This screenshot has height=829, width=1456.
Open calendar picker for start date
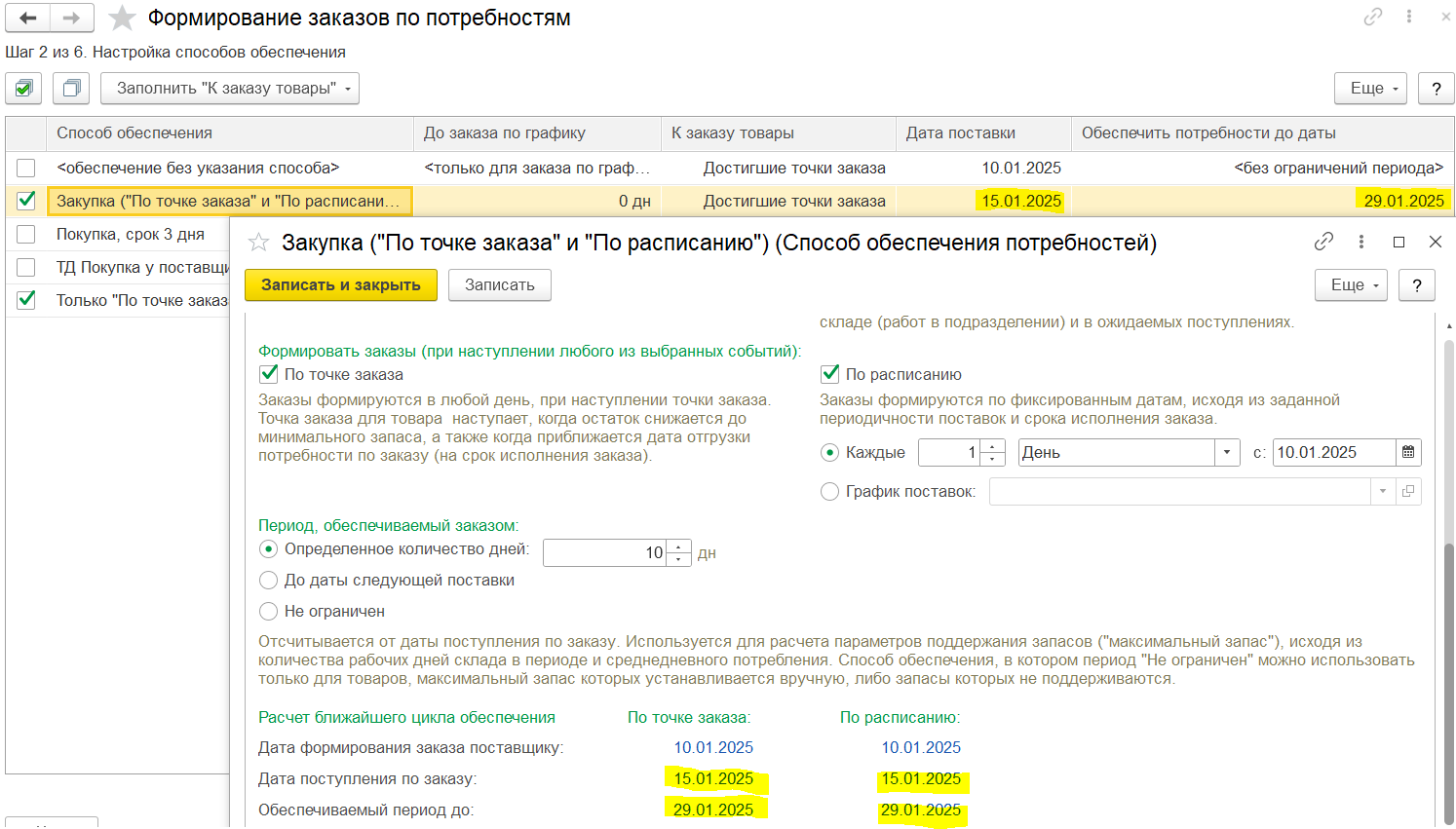tap(1408, 452)
